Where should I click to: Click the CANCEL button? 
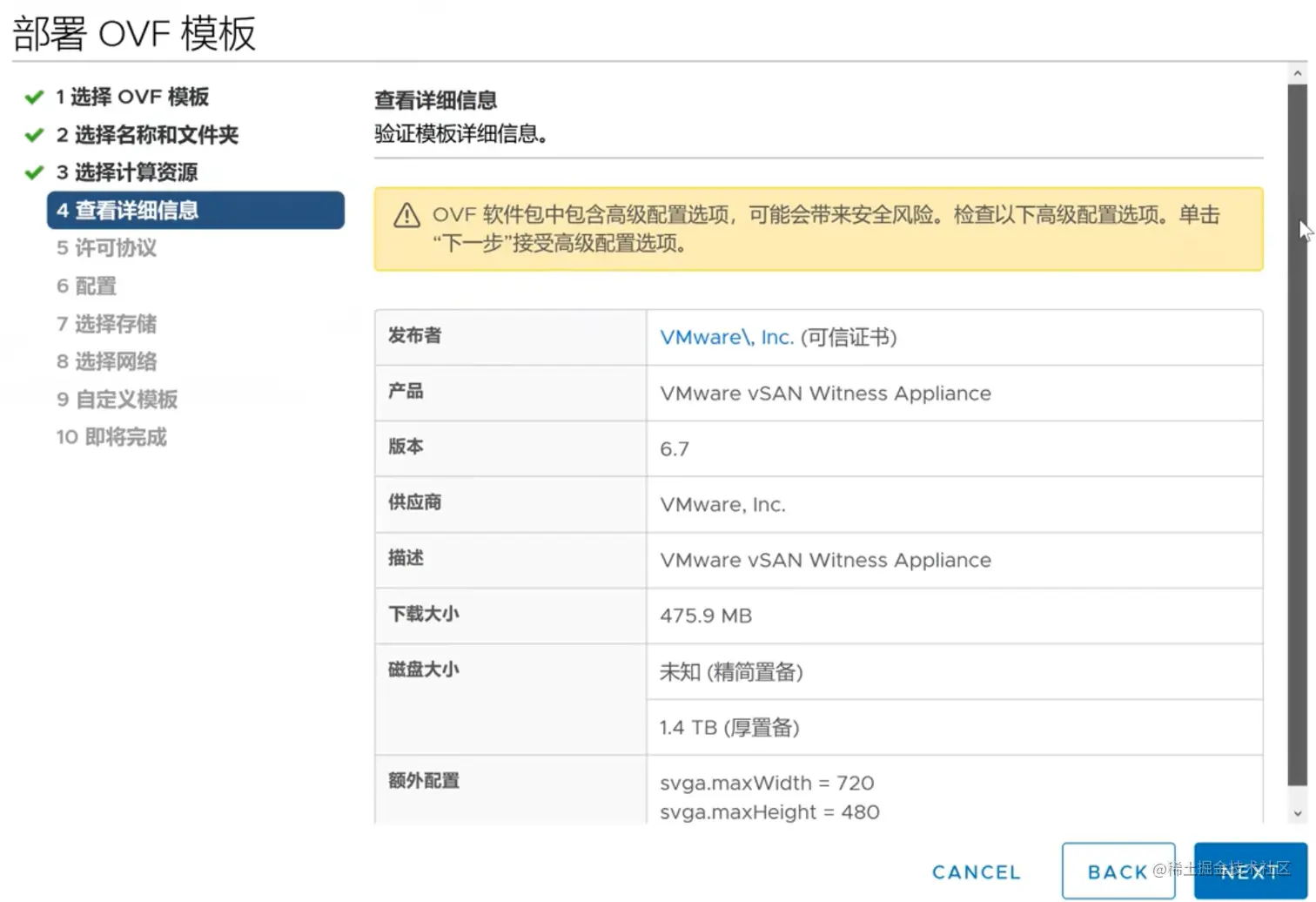(976, 872)
